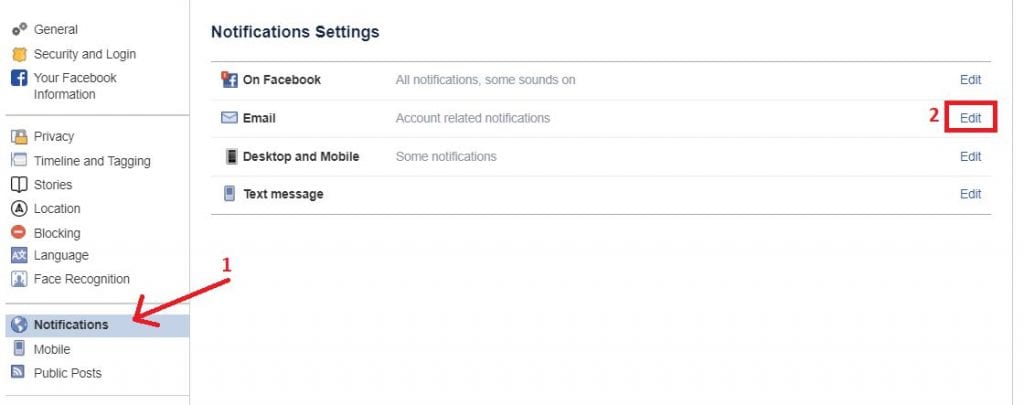Click the Privacy lock icon
Viewport: 1024px width, 405px height.
18,137
